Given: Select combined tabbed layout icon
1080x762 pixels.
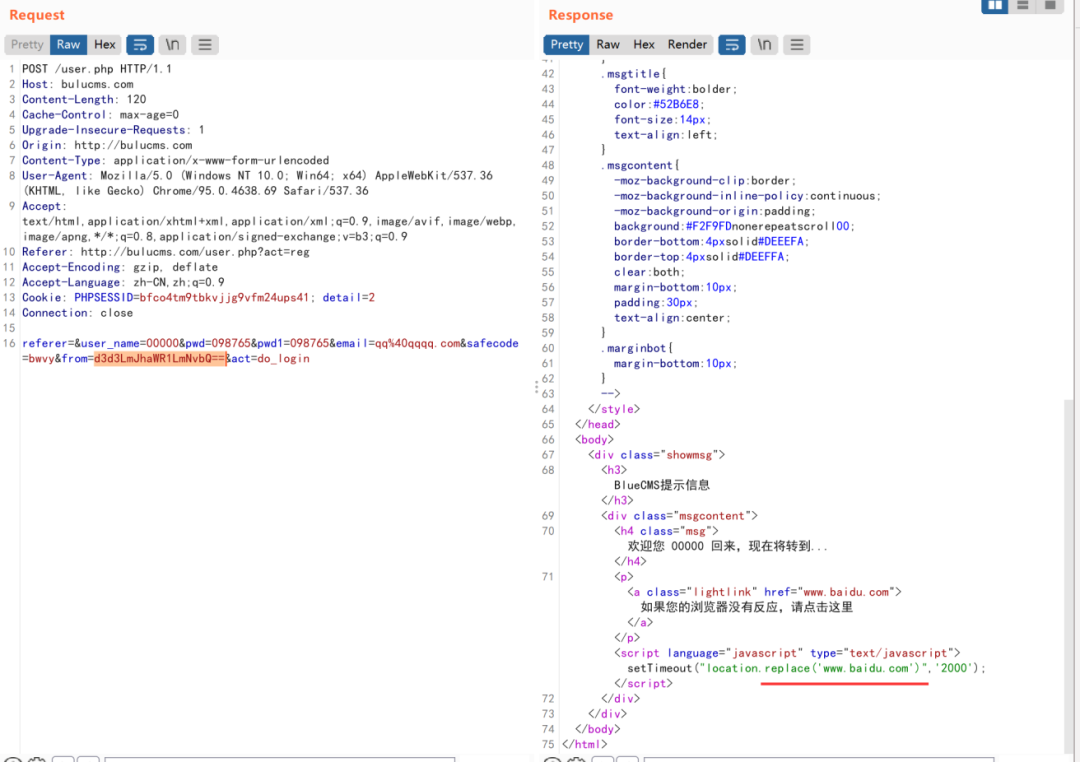Looking at the screenshot, I should pos(1050,6).
